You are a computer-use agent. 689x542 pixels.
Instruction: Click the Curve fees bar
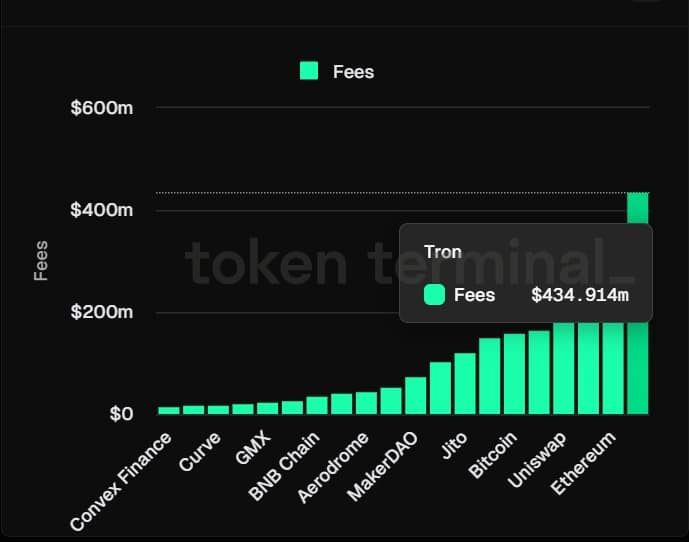(x=218, y=409)
